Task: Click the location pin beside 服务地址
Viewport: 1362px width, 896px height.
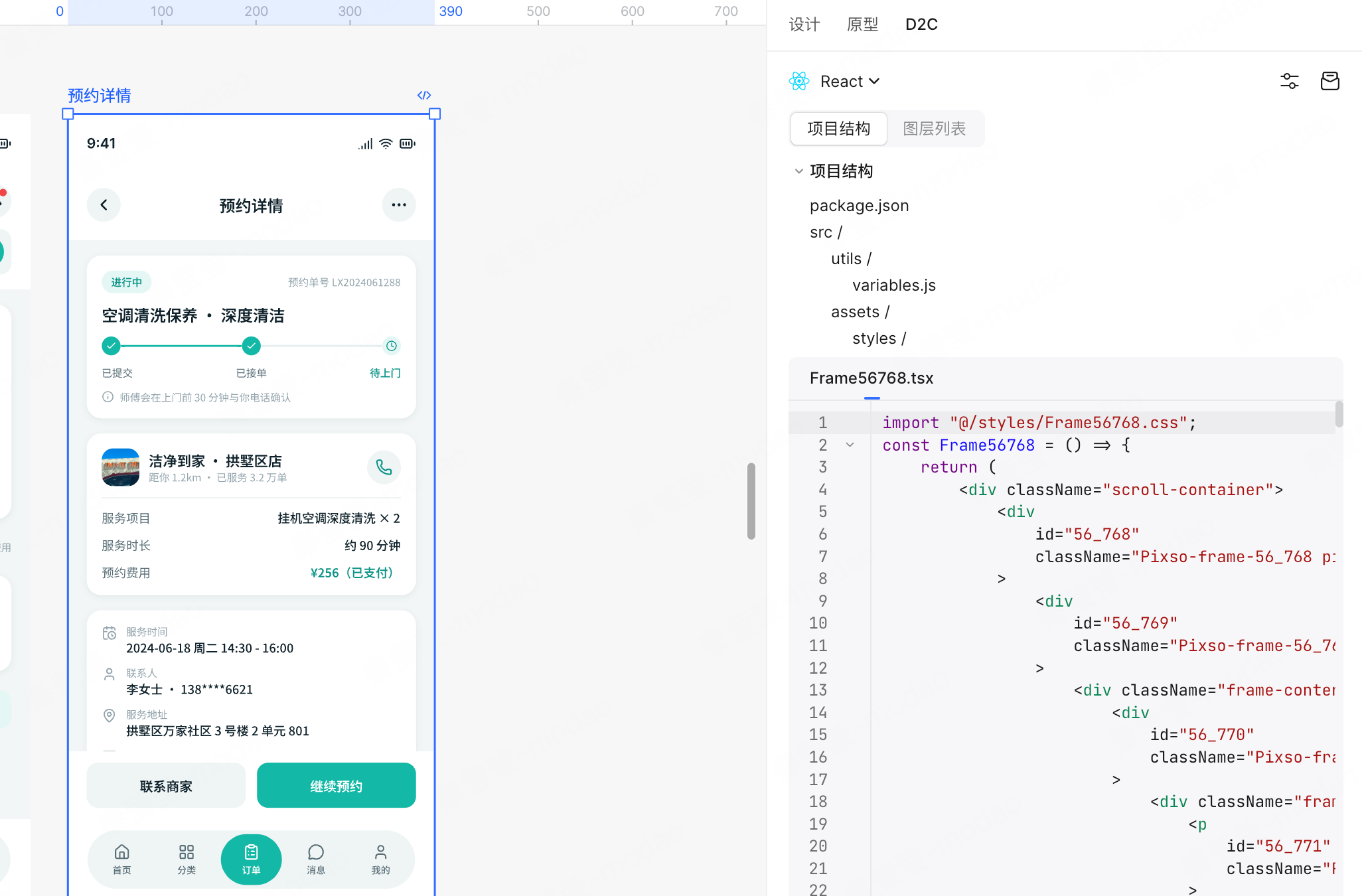Action: click(110, 715)
